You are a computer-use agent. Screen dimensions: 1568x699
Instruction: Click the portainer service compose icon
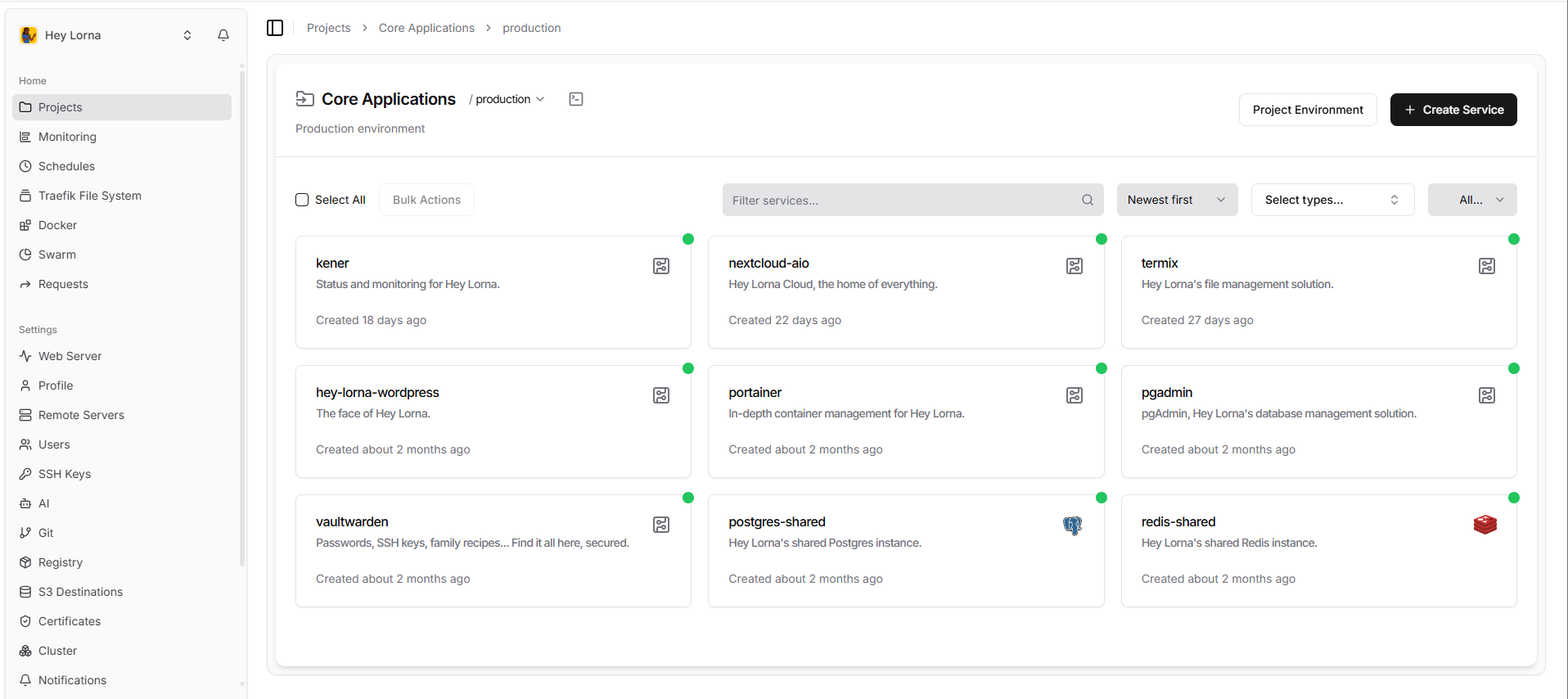coord(1075,395)
